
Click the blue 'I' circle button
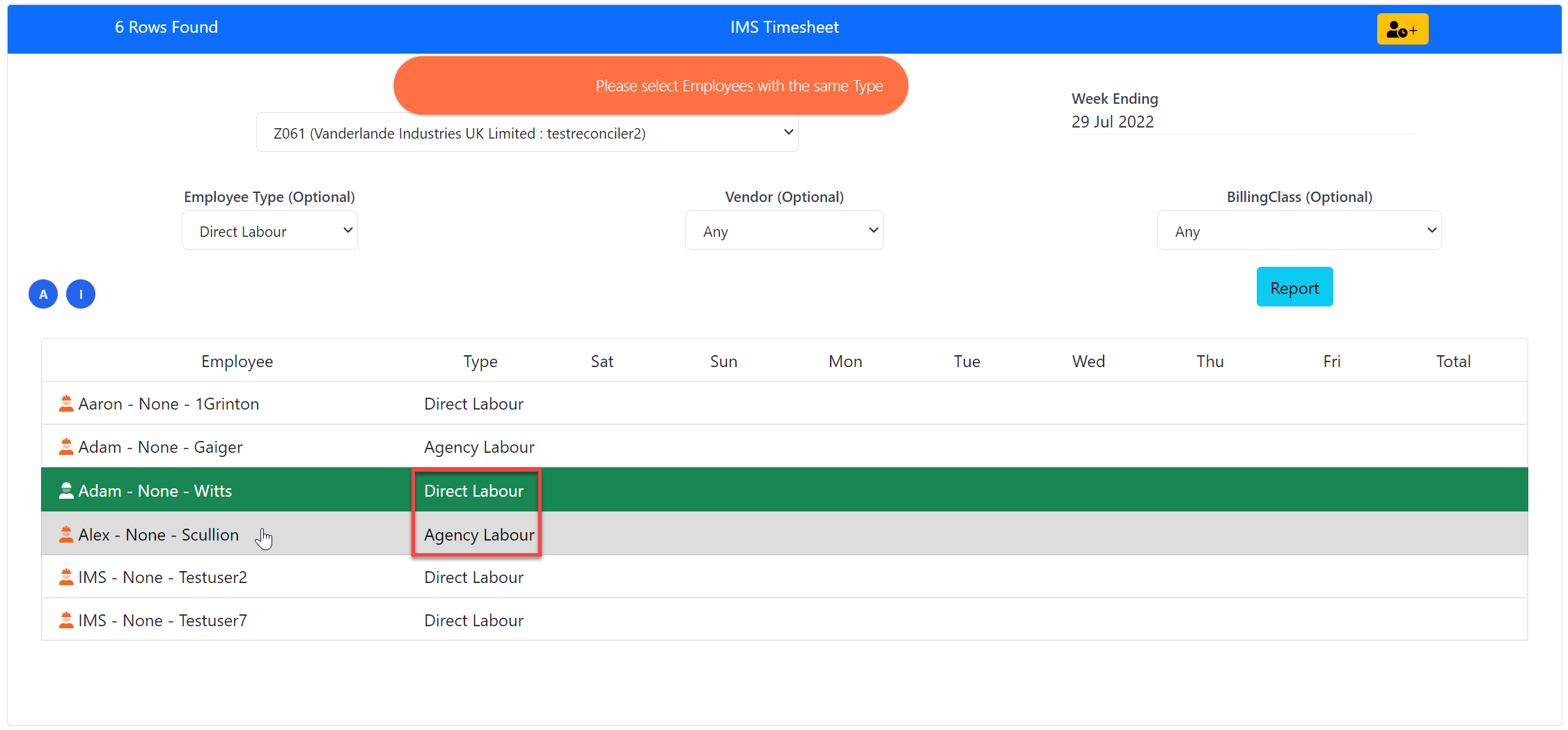81,294
